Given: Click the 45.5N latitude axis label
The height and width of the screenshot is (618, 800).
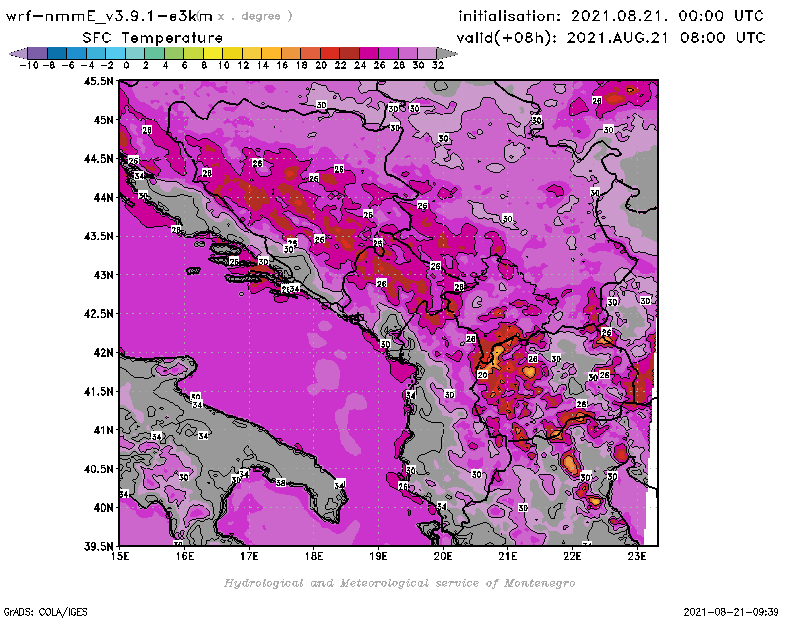Looking at the screenshot, I should (98, 81).
